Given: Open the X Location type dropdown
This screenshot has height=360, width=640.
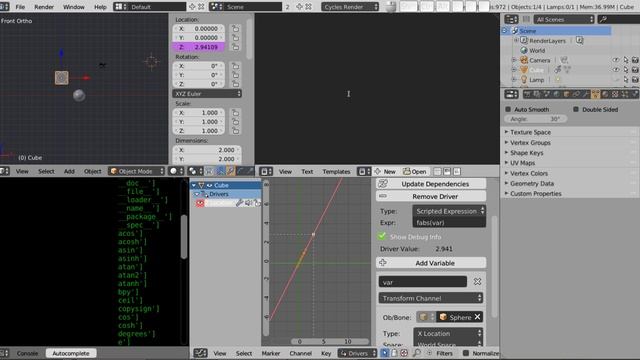Looking at the screenshot, I should tap(448, 333).
